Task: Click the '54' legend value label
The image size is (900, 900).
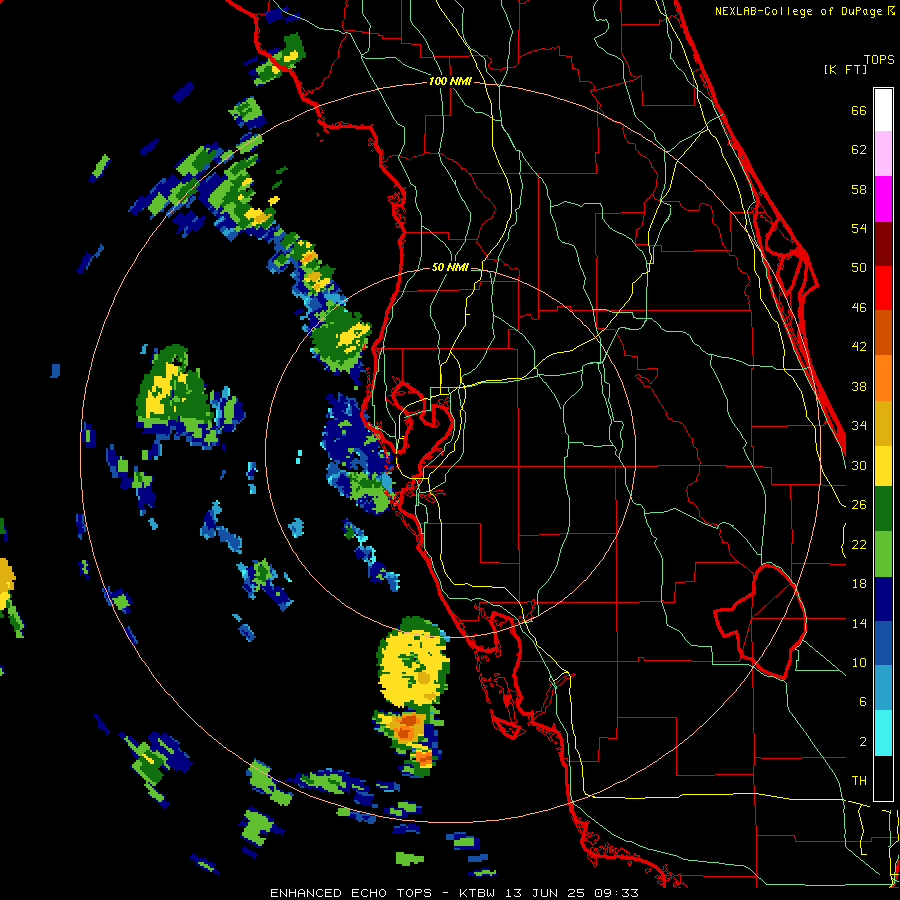Action: point(859,228)
